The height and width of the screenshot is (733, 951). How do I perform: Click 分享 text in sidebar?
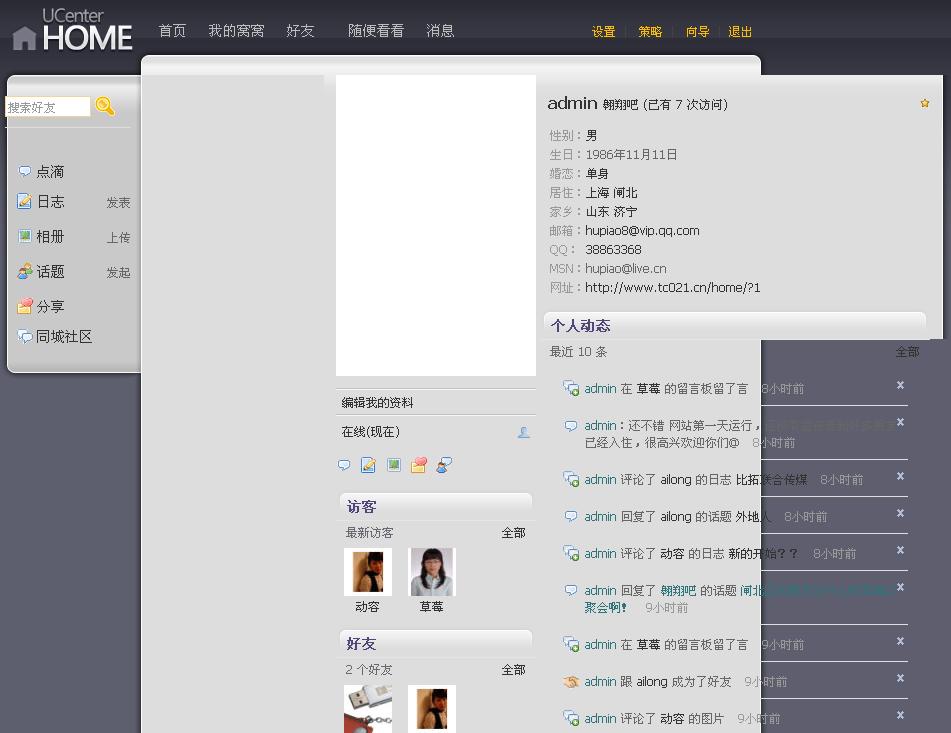click(x=50, y=306)
